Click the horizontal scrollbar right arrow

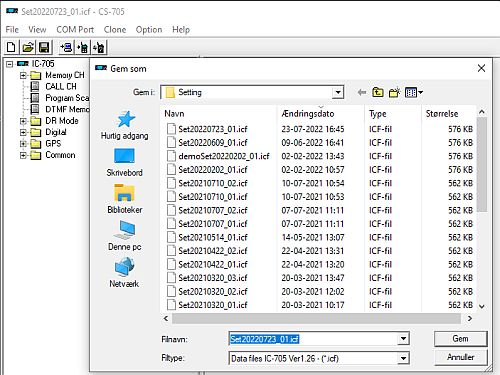click(470, 319)
